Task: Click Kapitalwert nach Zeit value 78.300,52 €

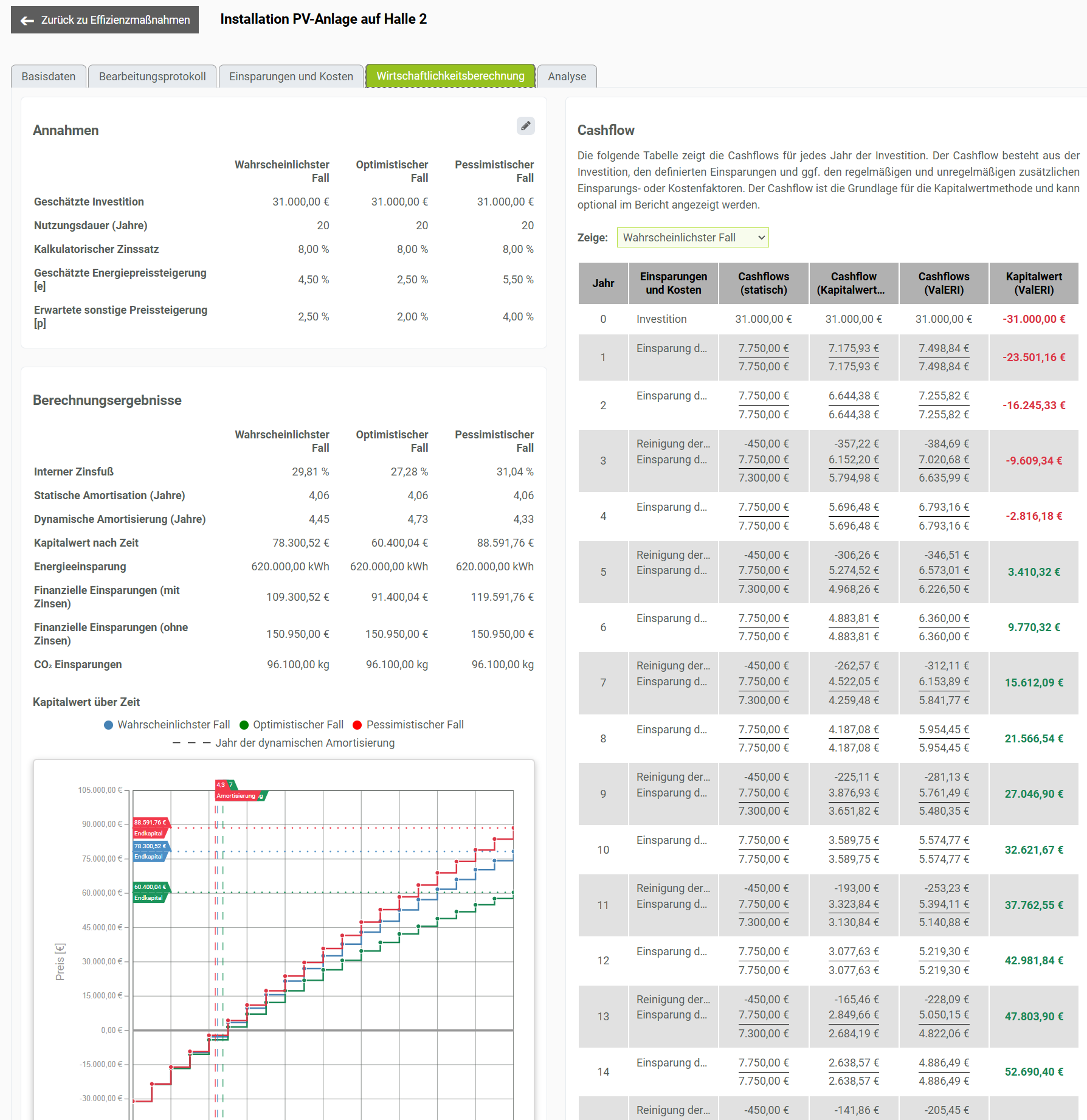Action: 300,543
